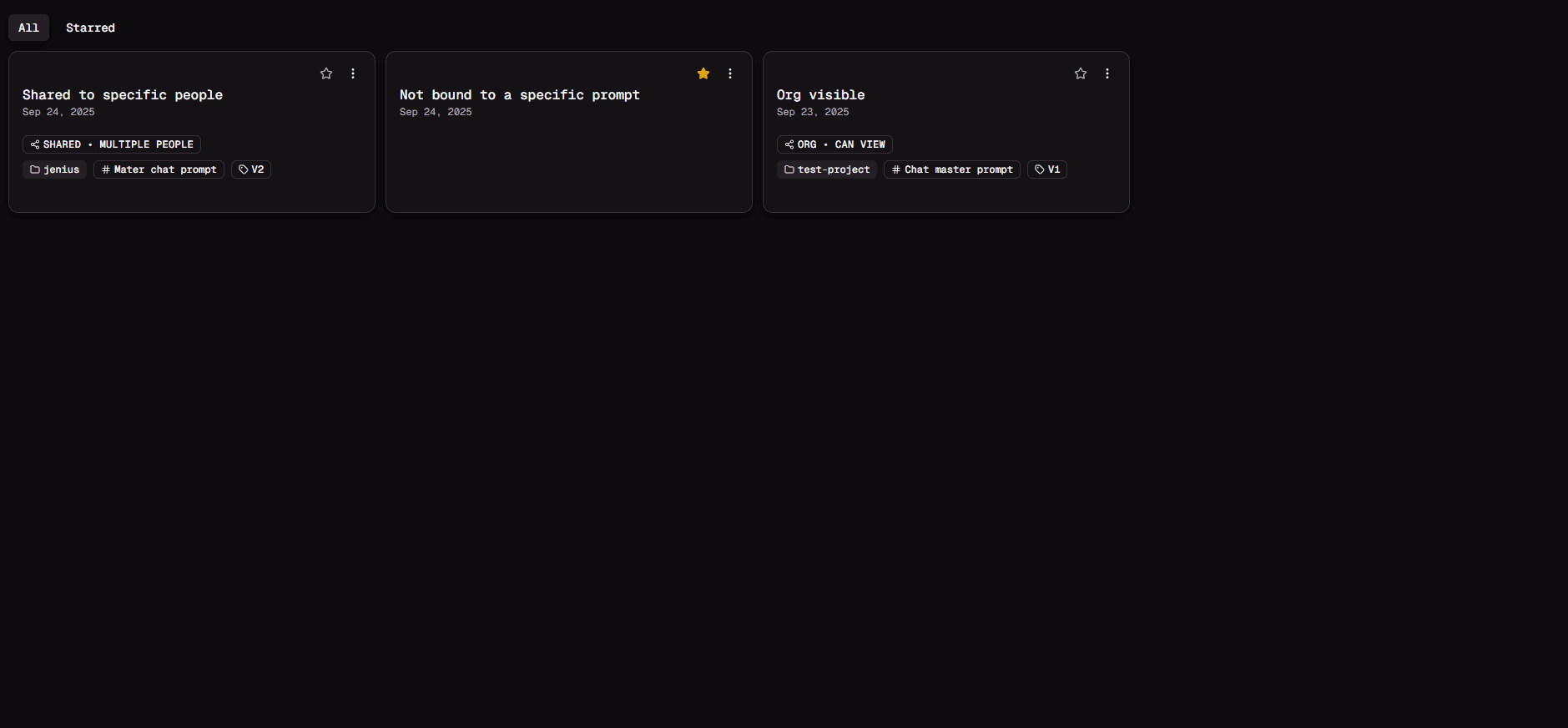The image size is (1568, 728).
Task: Switch to the Starred tab
Action: tap(90, 28)
